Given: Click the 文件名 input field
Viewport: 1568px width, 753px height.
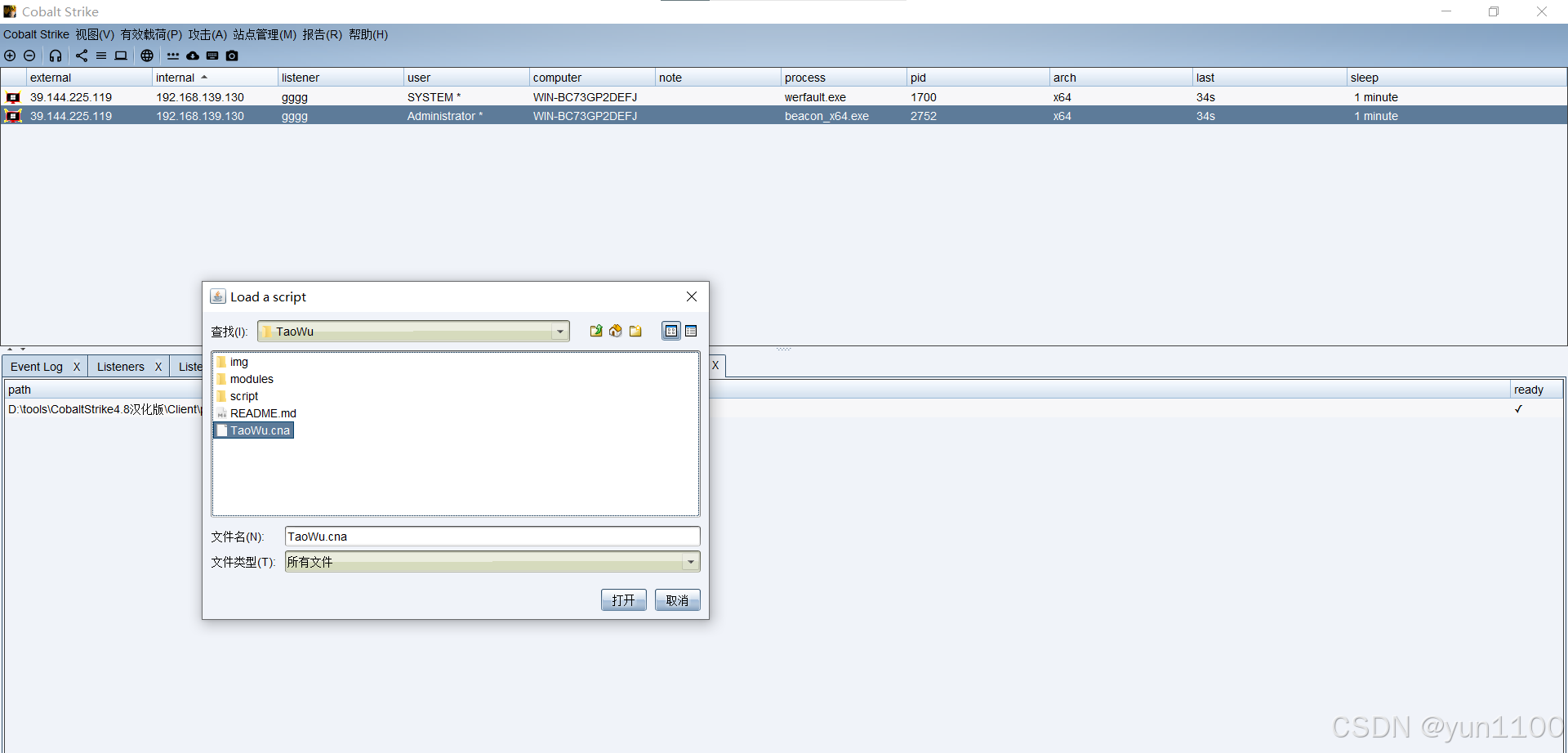Looking at the screenshot, I should (x=492, y=537).
